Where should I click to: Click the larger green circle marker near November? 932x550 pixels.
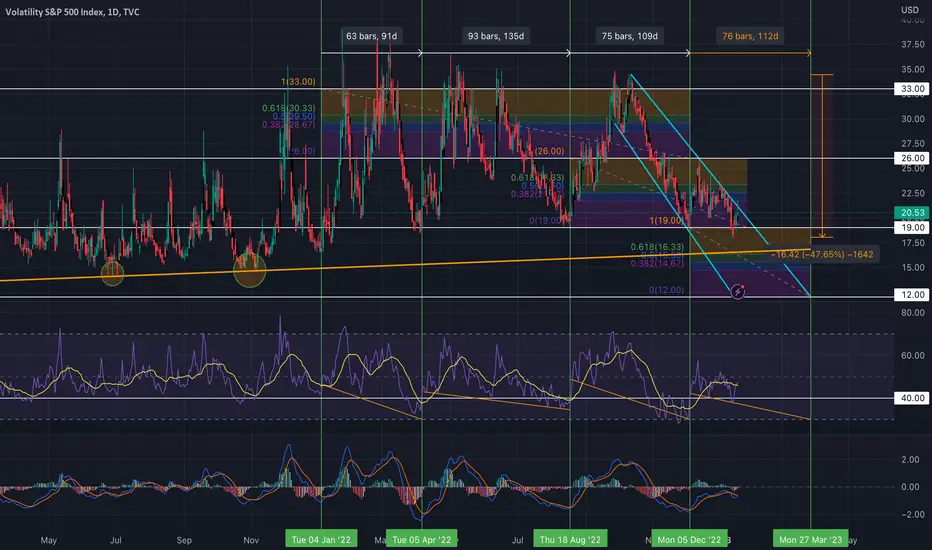coord(250,271)
